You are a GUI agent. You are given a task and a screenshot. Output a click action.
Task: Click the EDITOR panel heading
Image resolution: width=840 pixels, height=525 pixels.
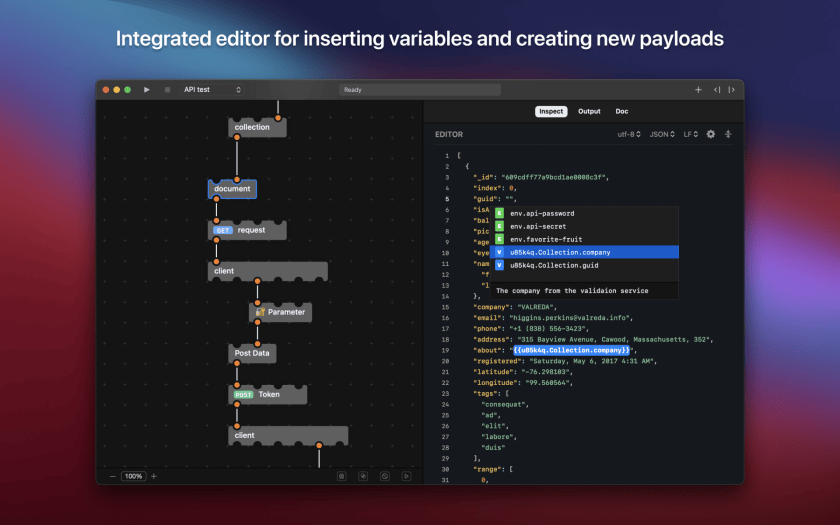pos(449,134)
